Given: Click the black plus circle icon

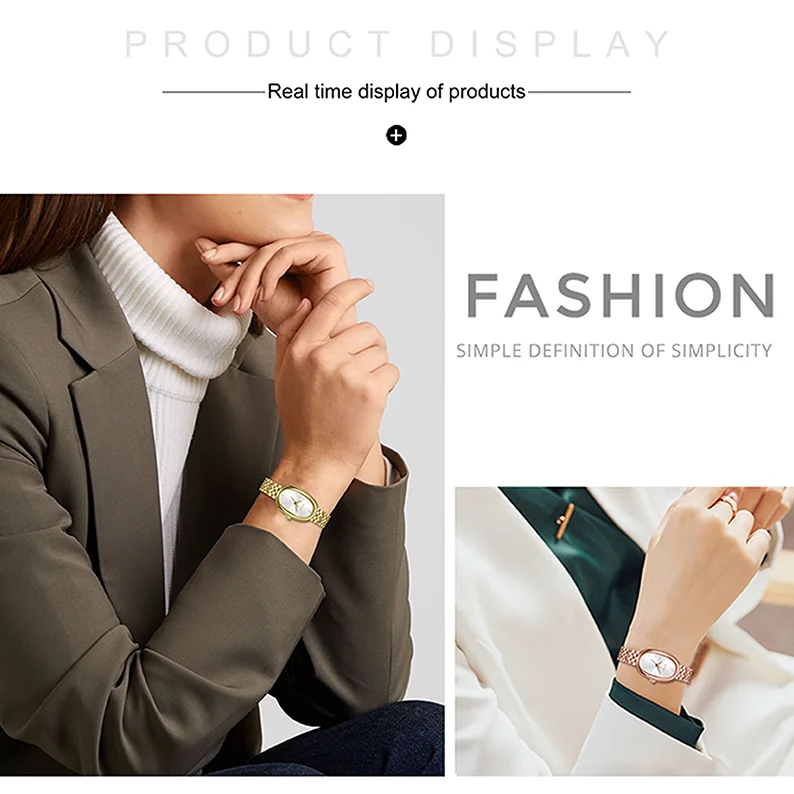Looking at the screenshot, I should pos(396,135).
